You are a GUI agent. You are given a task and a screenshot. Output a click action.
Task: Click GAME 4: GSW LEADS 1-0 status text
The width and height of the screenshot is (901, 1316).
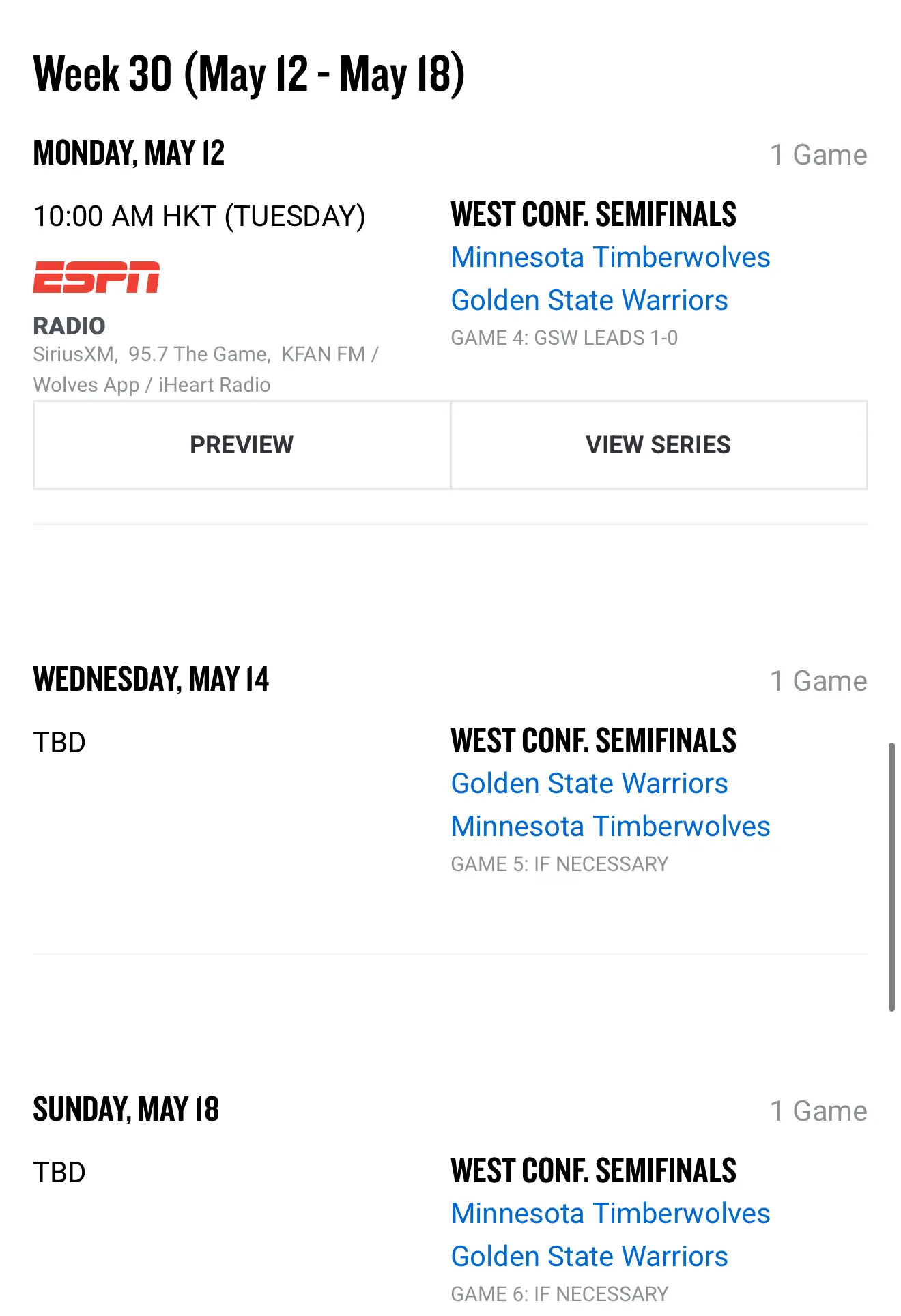click(x=564, y=338)
